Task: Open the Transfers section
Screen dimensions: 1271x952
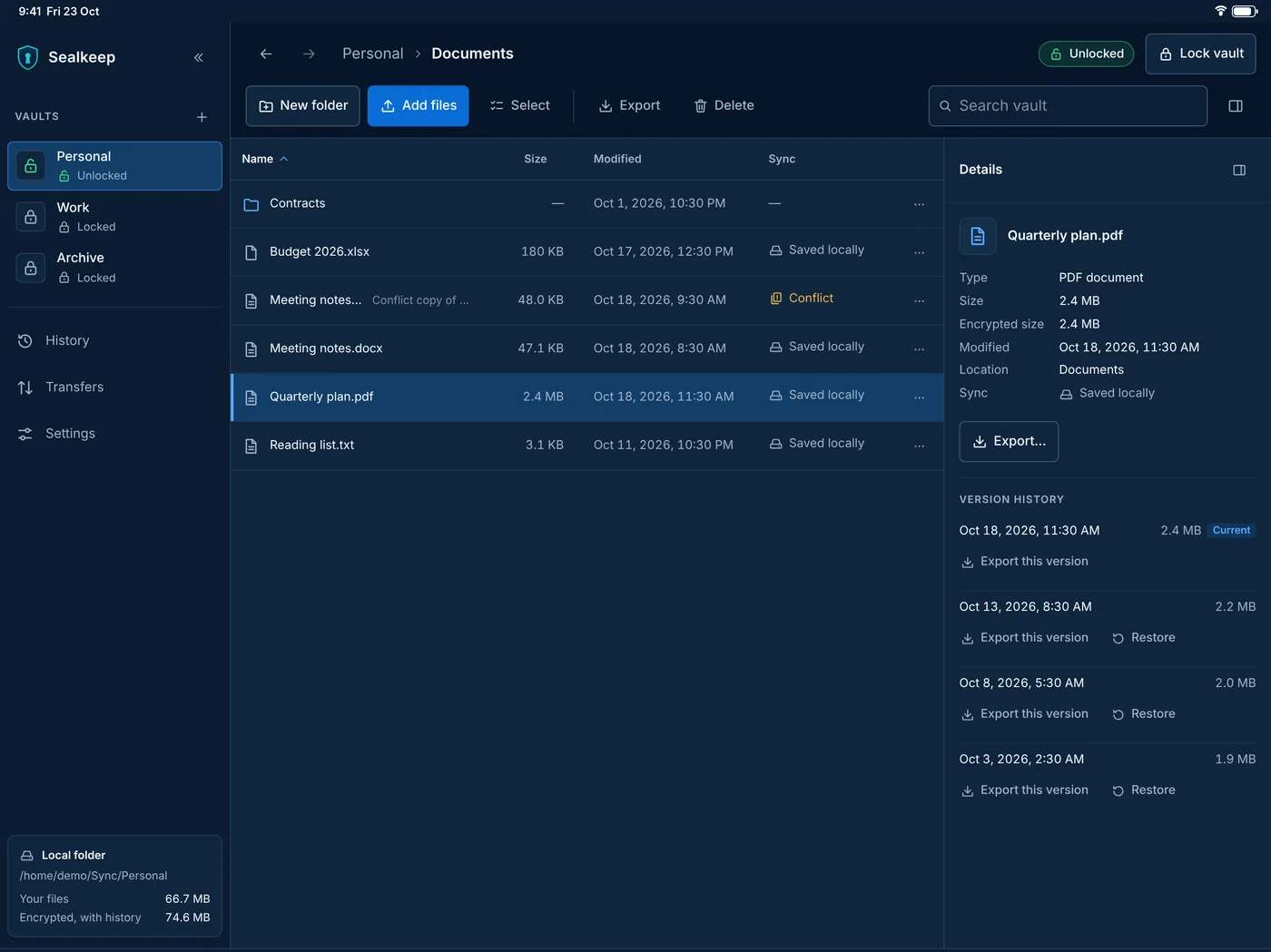Action: [114, 388]
